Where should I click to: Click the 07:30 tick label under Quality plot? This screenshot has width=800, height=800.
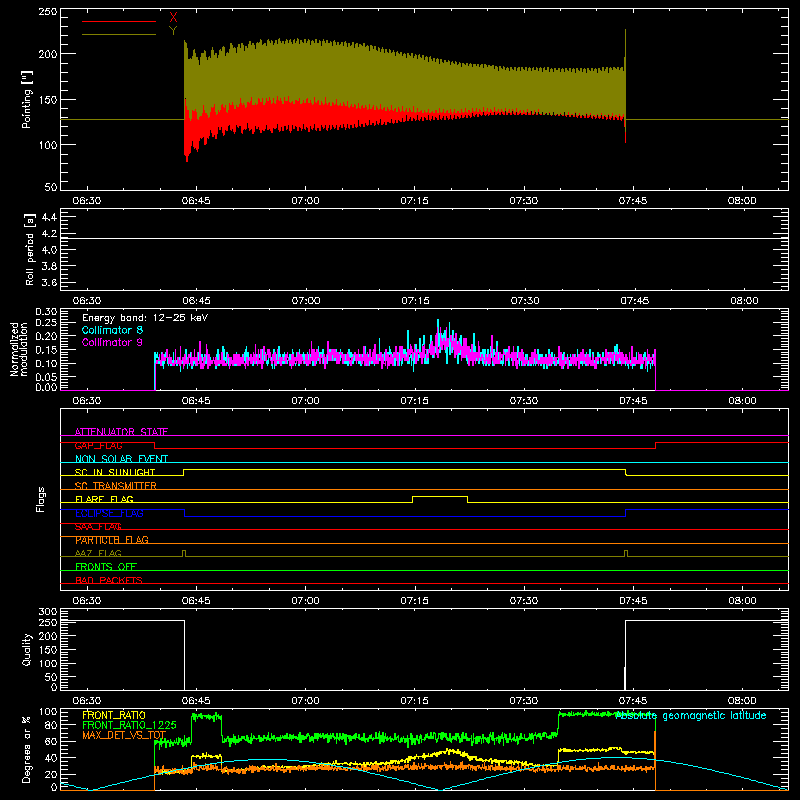click(x=523, y=701)
